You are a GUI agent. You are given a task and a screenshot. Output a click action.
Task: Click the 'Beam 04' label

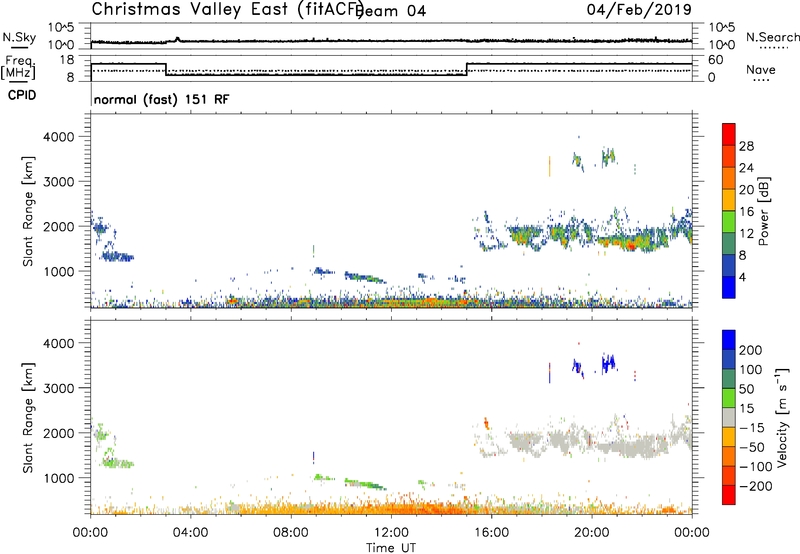coord(391,11)
